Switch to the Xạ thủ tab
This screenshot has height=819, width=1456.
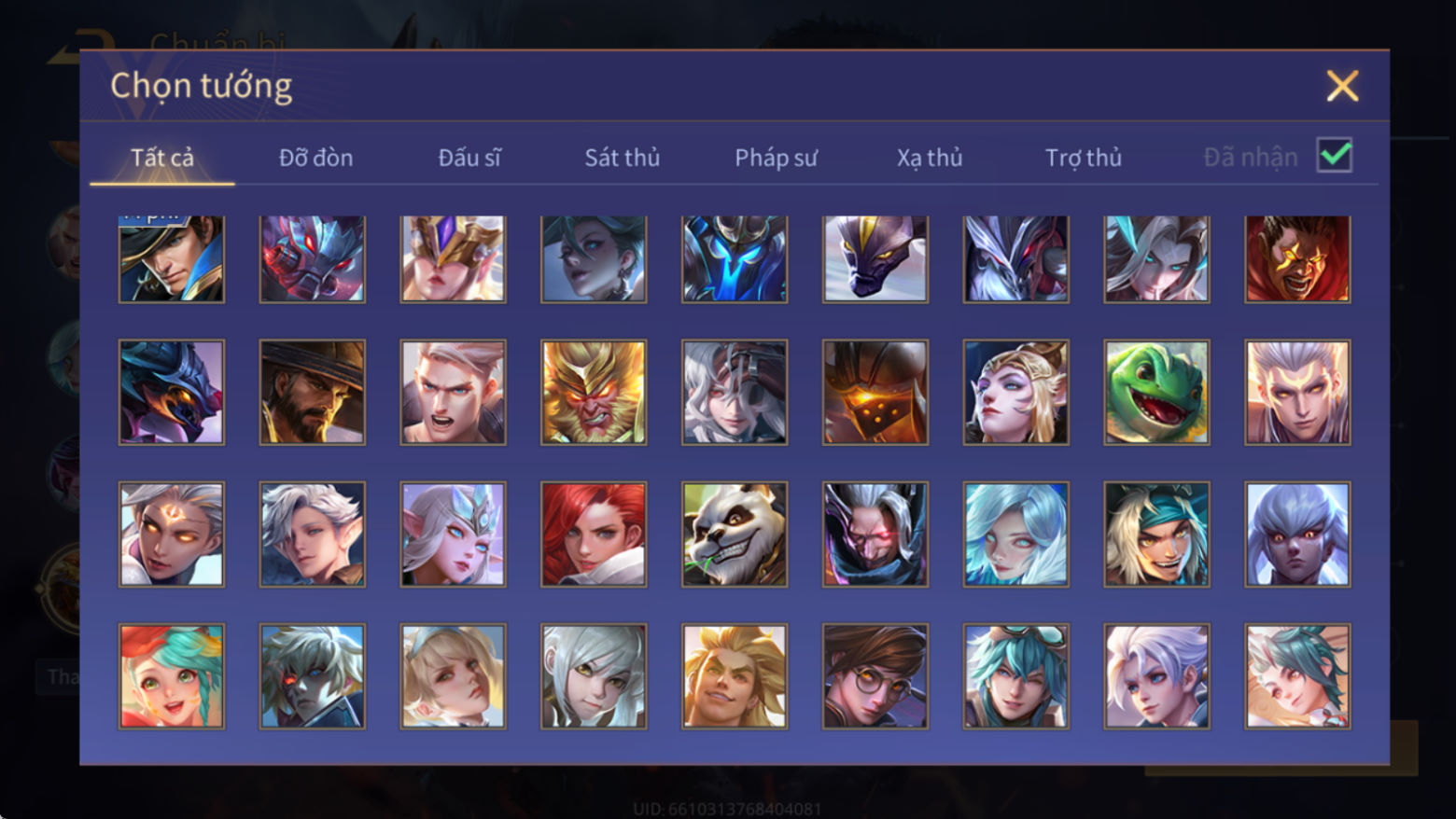[x=930, y=158]
